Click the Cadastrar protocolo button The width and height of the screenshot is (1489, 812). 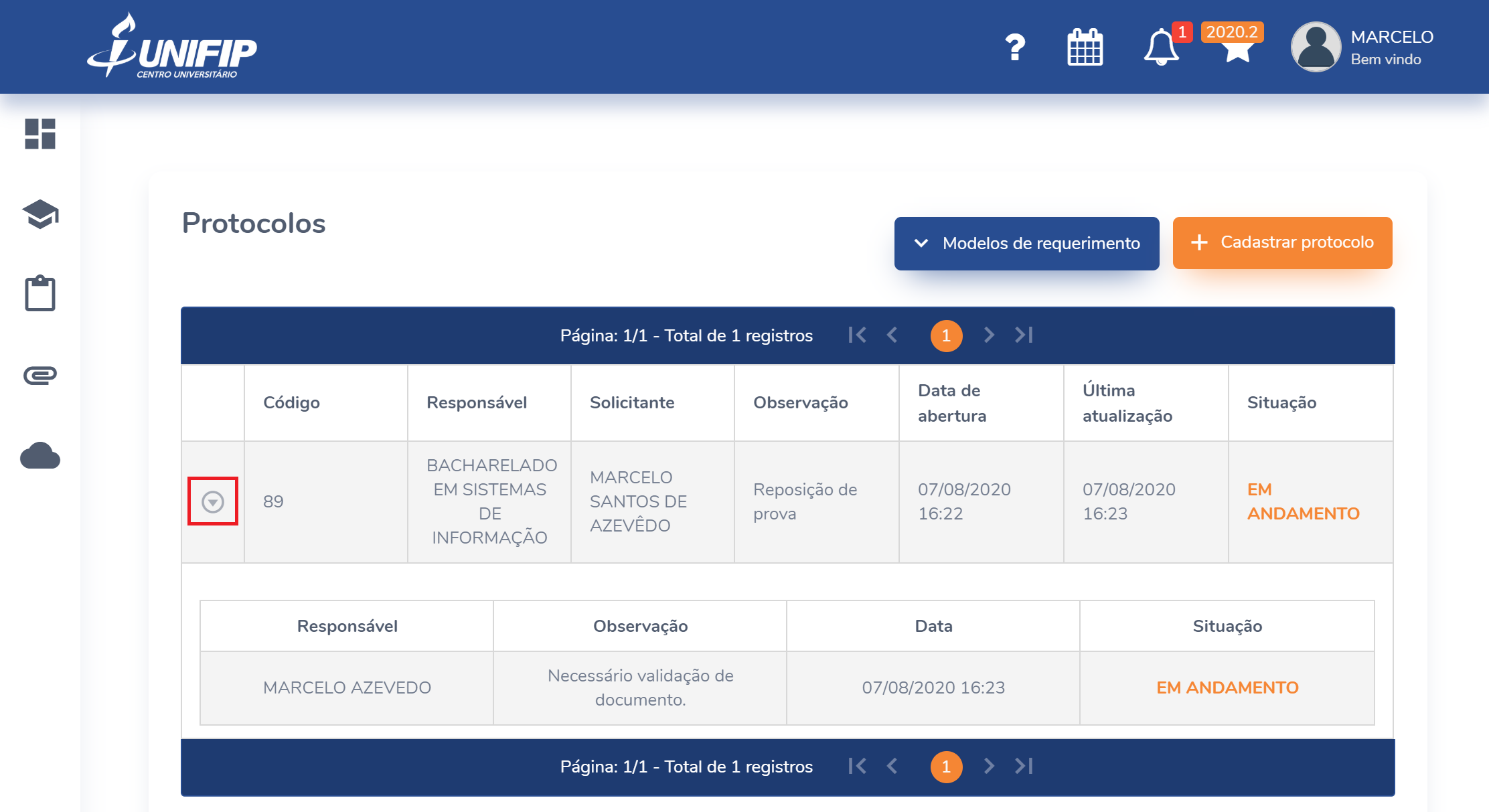1282,242
